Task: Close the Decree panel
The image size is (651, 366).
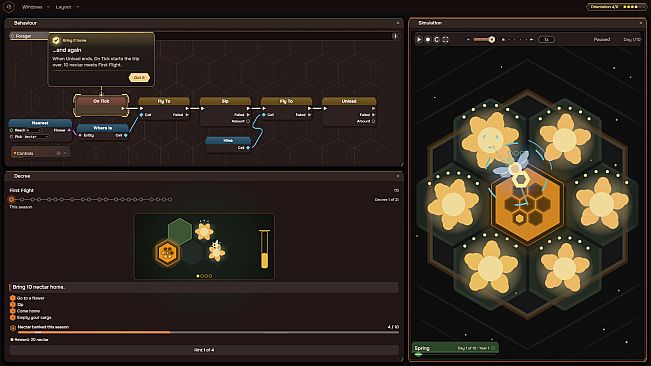Action: click(398, 176)
